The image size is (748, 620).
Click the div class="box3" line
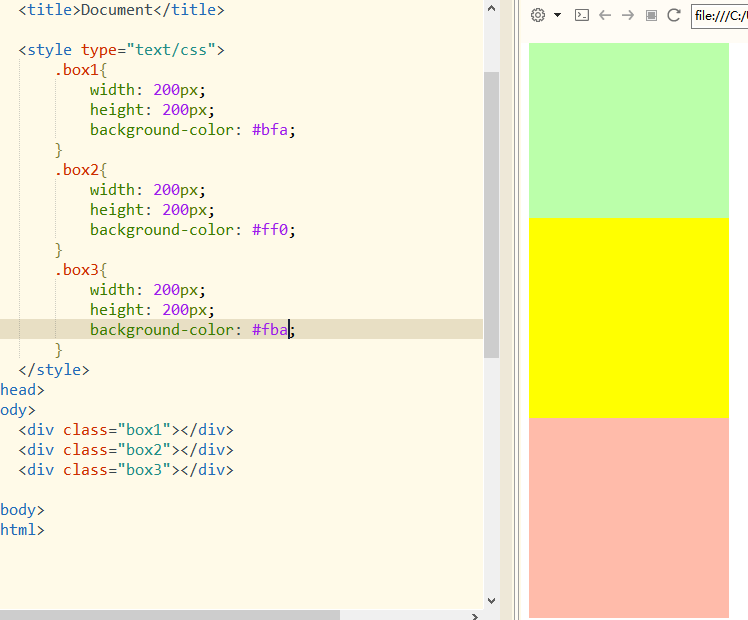point(126,470)
